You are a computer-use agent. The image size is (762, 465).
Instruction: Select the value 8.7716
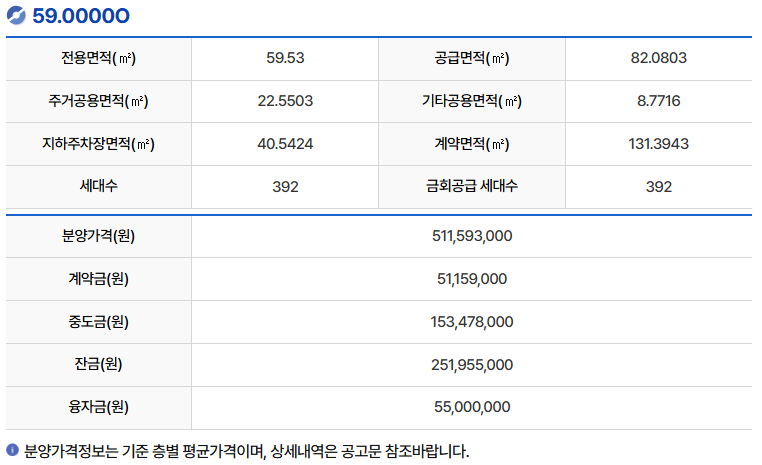[658, 101]
